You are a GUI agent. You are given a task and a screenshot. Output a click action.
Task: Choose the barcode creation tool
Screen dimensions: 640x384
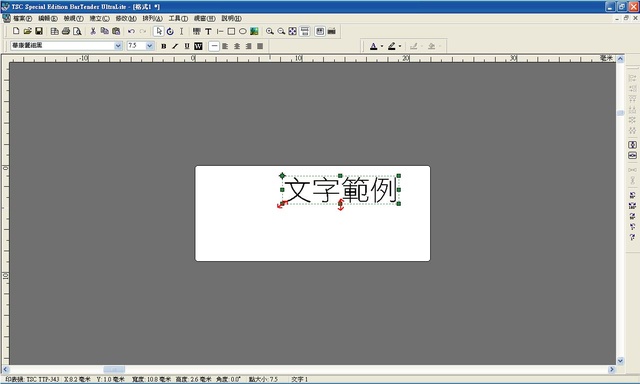click(x=197, y=31)
